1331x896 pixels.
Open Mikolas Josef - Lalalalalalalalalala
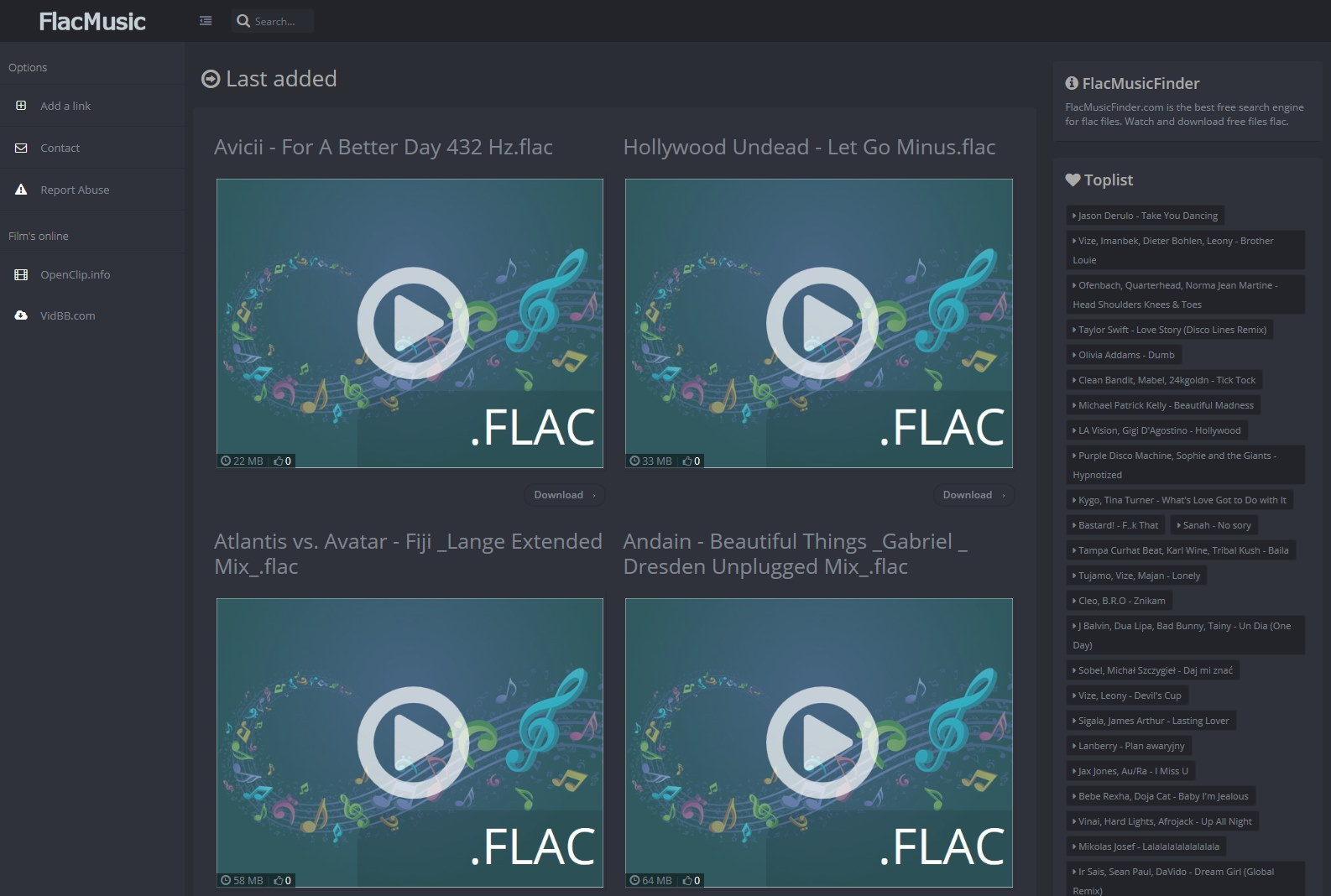(x=1146, y=847)
